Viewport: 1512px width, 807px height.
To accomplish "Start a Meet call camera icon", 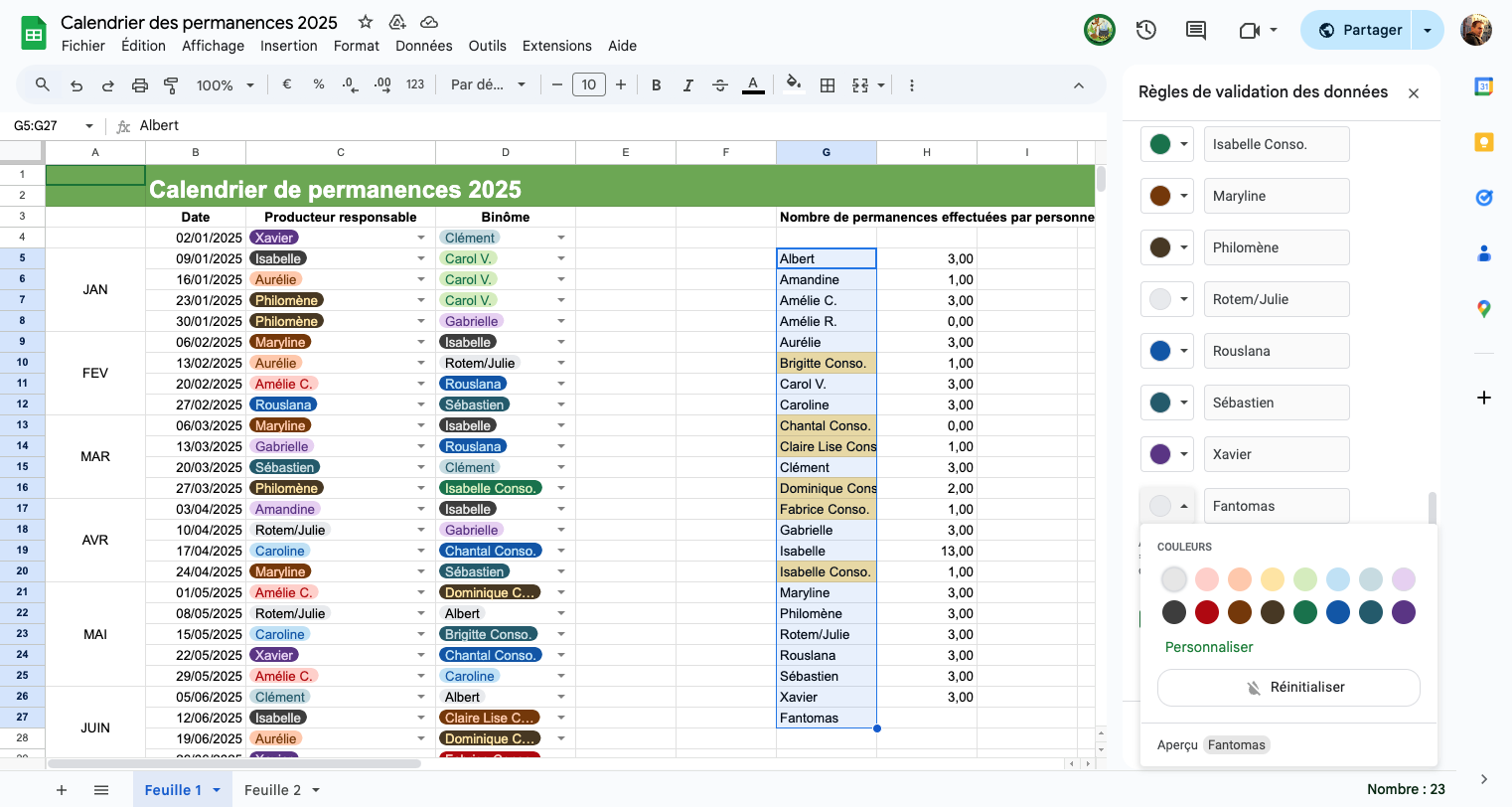I will (1250, 31).
